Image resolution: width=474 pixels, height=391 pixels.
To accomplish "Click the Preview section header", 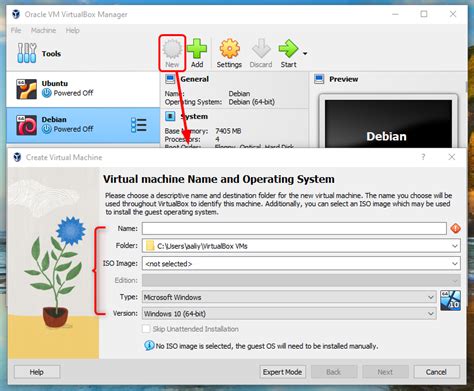I will coord(344,79).
